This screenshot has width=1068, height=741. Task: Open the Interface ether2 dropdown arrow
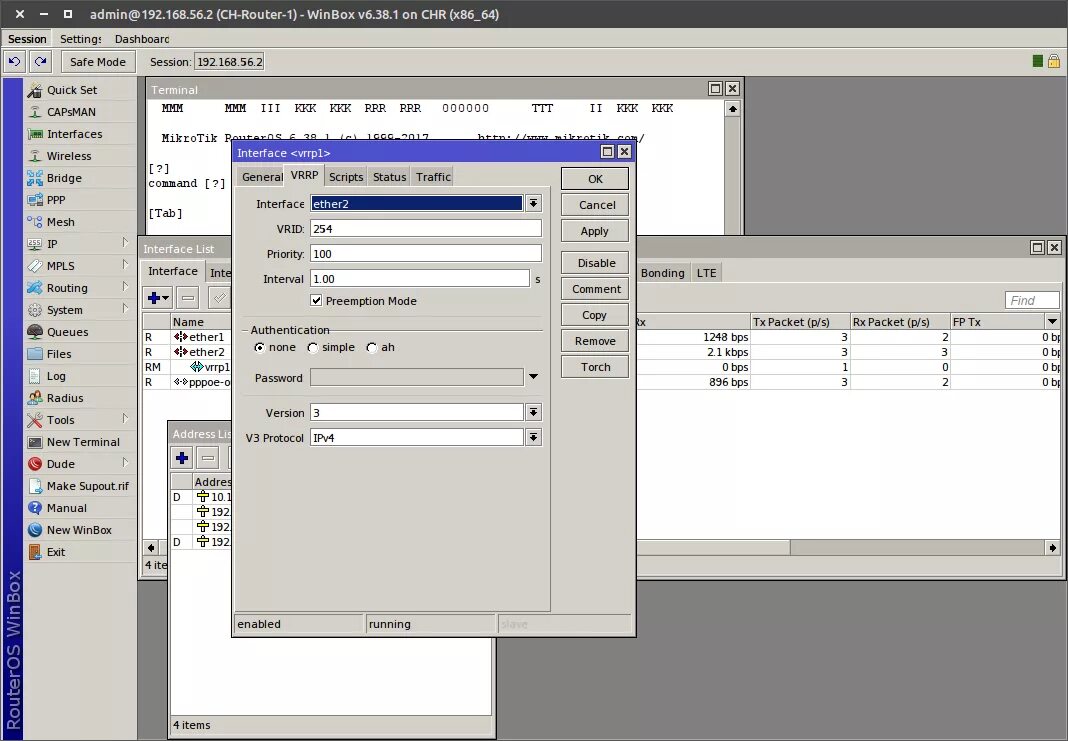pyautogui.click(x=533, y=203)
